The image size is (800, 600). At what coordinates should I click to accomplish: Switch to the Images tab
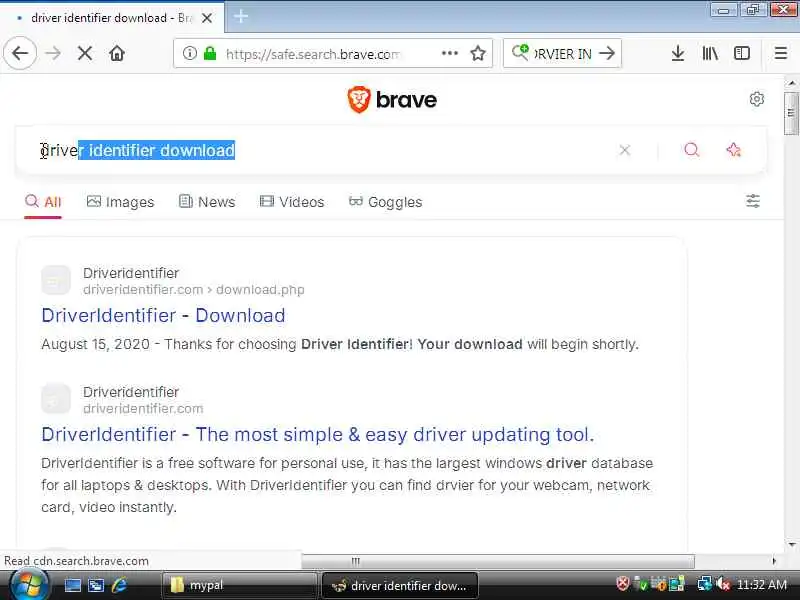click(120, 202)
